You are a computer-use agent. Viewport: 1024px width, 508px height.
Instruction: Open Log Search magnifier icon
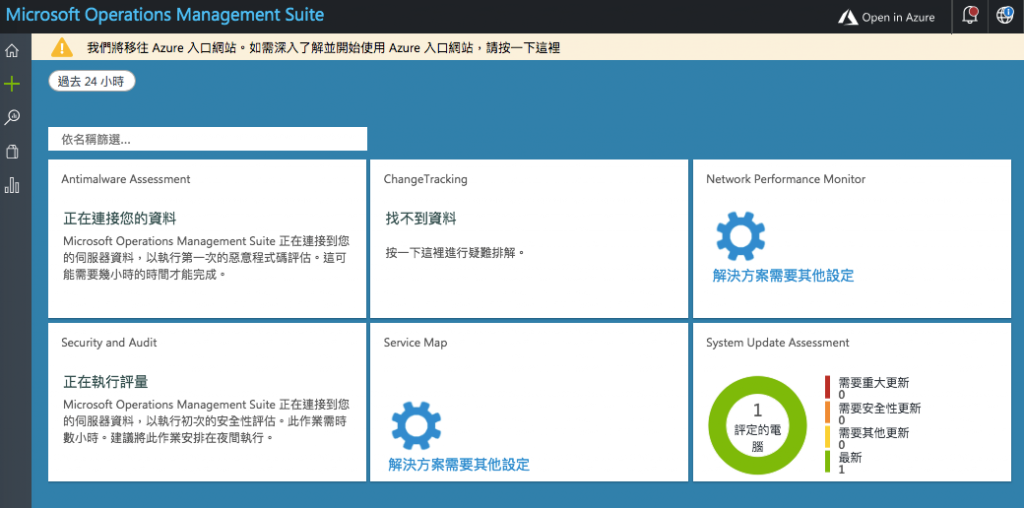pyautogui.click(x=12, y=118)
